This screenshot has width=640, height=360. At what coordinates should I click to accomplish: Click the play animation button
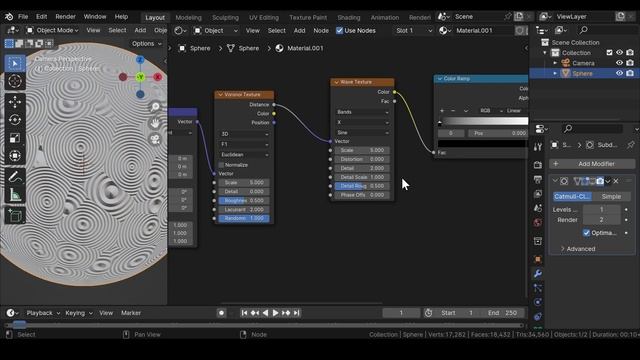(x=275, y=313)
